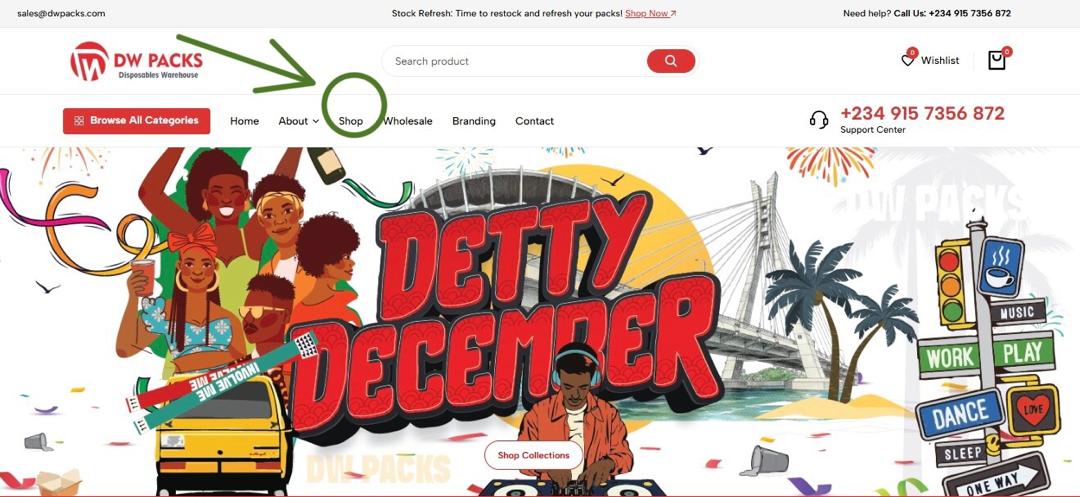Expand the About menu chevron

click(x=315, y=121)
